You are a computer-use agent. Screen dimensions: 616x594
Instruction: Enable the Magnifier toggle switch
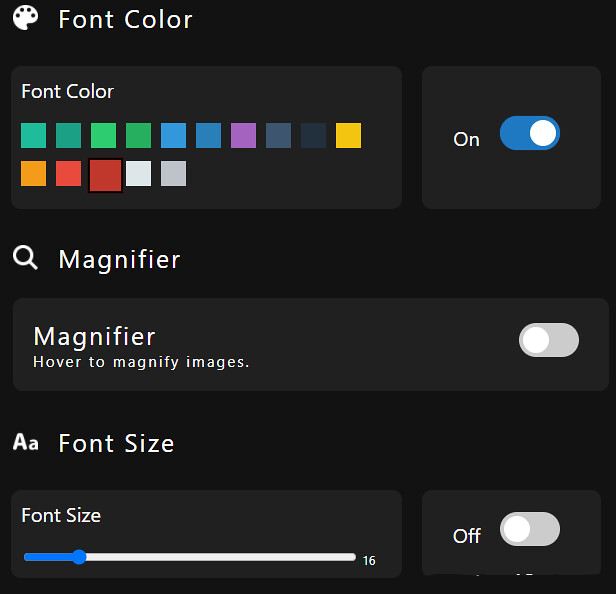[x=549, y=340]
